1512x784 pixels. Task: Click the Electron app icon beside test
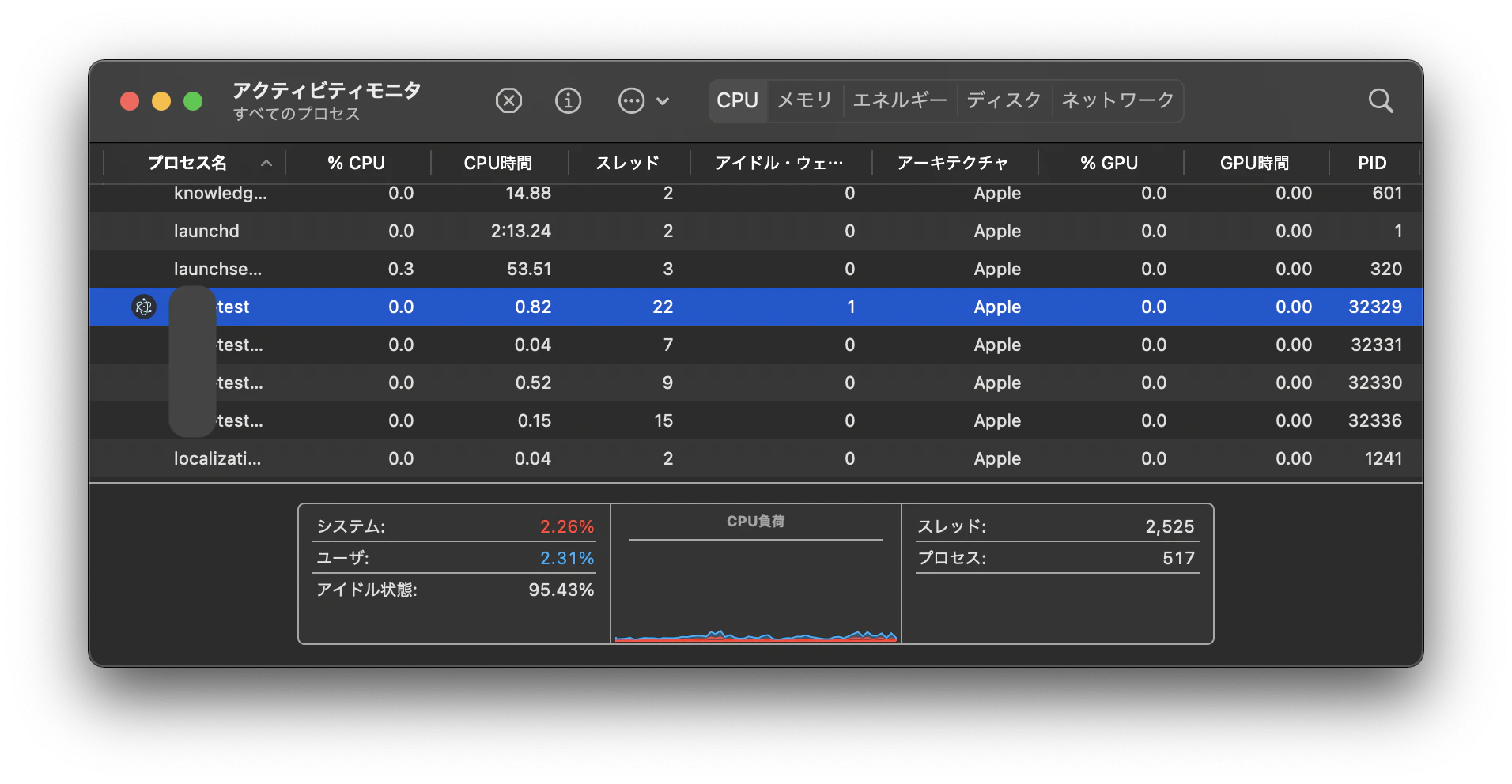click(144, 307)
